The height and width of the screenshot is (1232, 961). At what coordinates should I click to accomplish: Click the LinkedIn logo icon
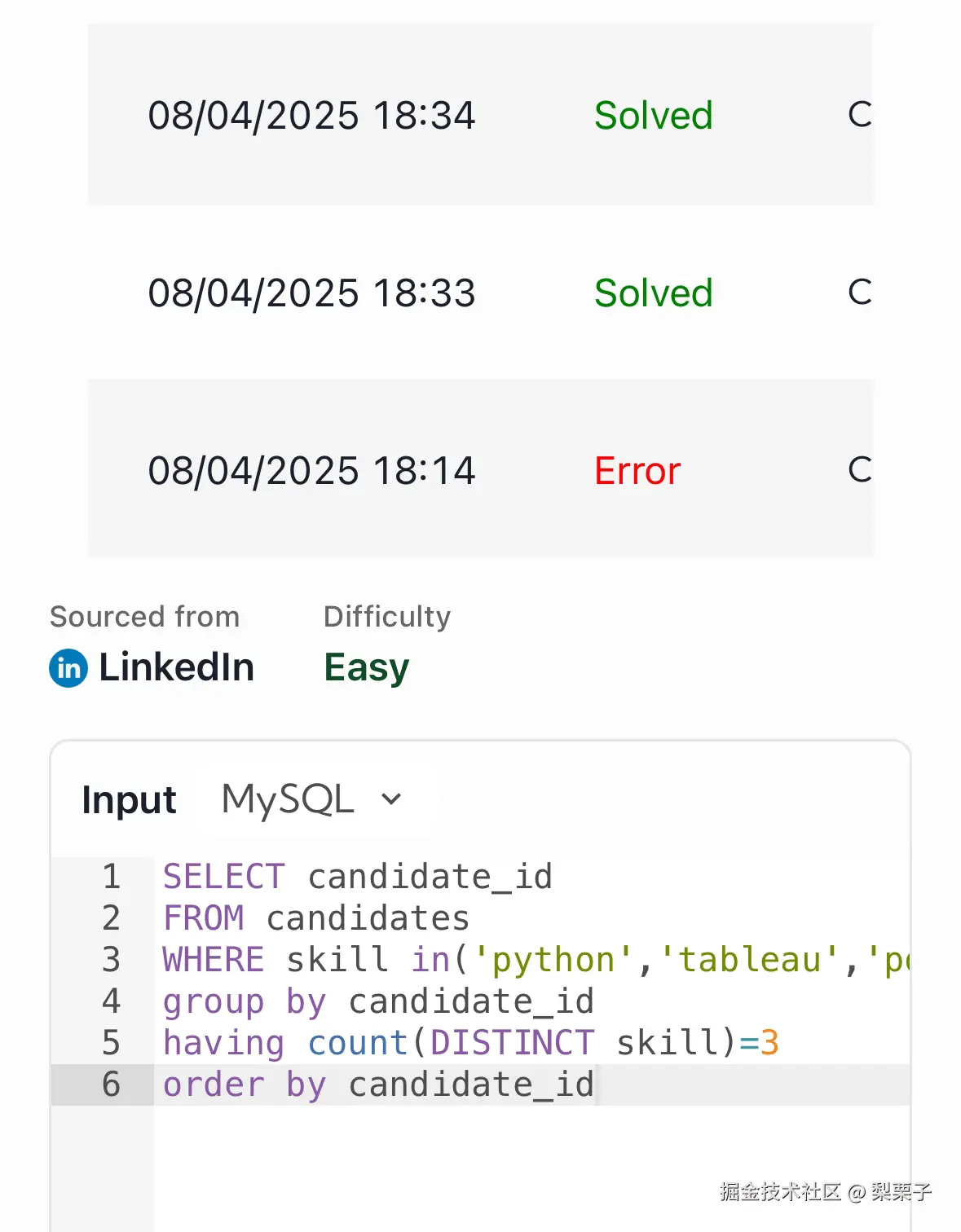68,668
